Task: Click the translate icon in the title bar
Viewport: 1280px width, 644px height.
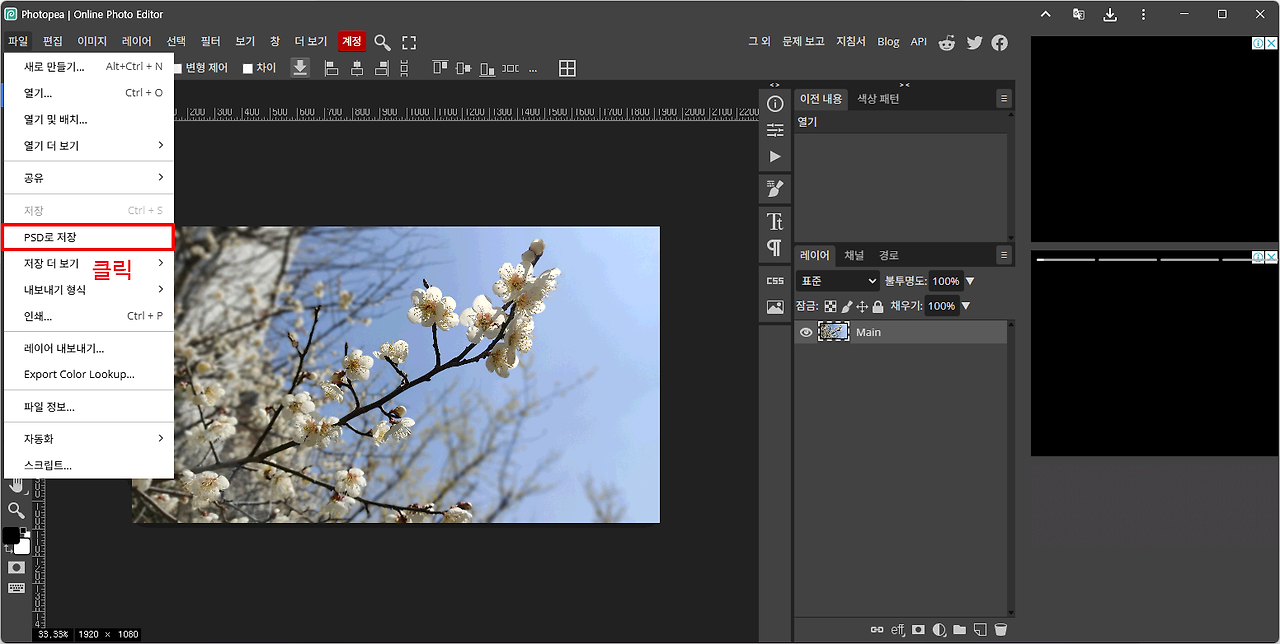Action: point(1078,15)
